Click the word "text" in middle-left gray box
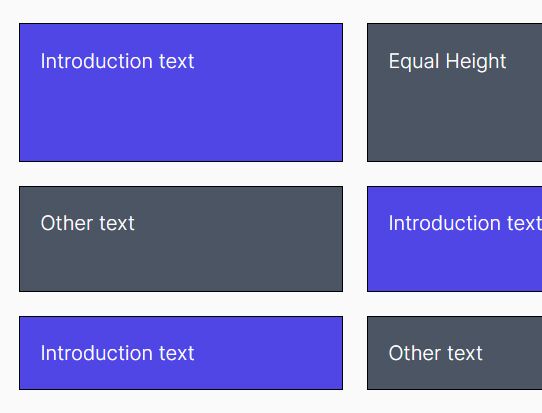The height and width of the screenshot is (413, 542). click(x=117, y=223)
